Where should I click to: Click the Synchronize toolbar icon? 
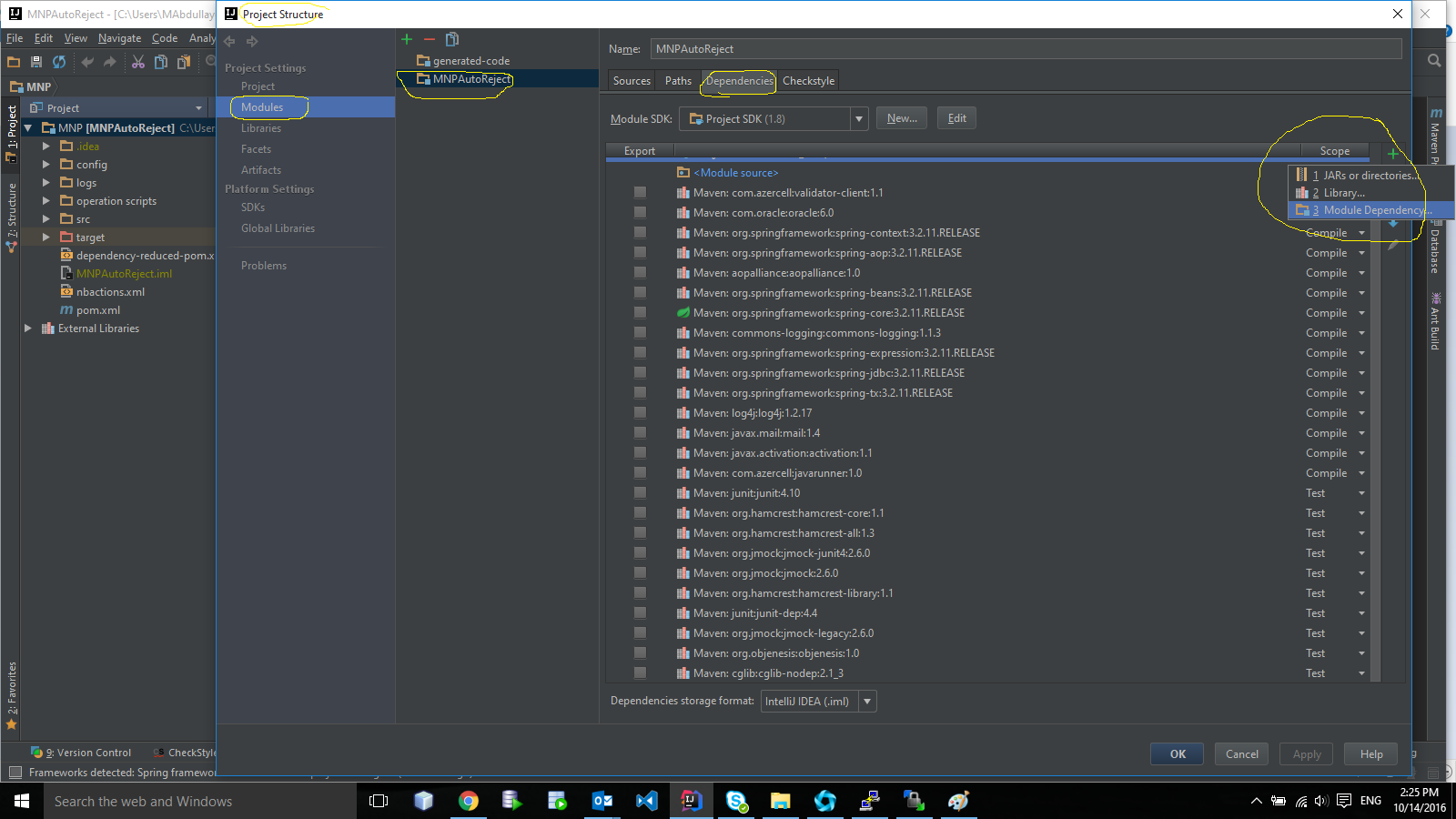click(59, 62)
